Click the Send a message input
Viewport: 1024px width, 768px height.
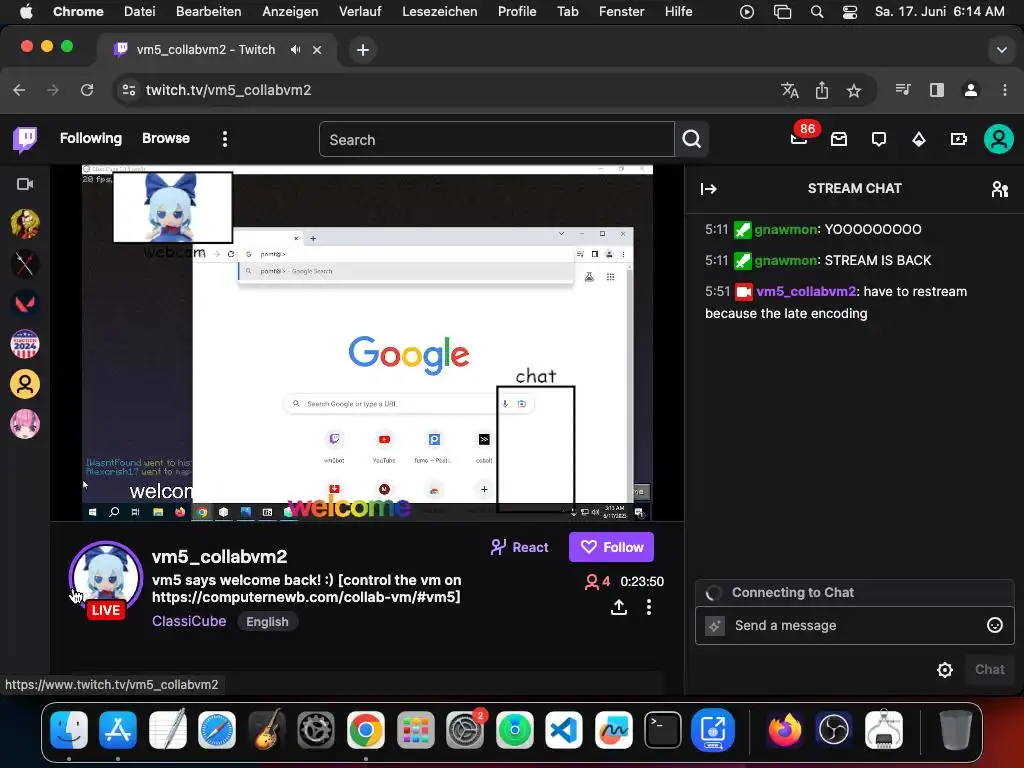(854, 626)
